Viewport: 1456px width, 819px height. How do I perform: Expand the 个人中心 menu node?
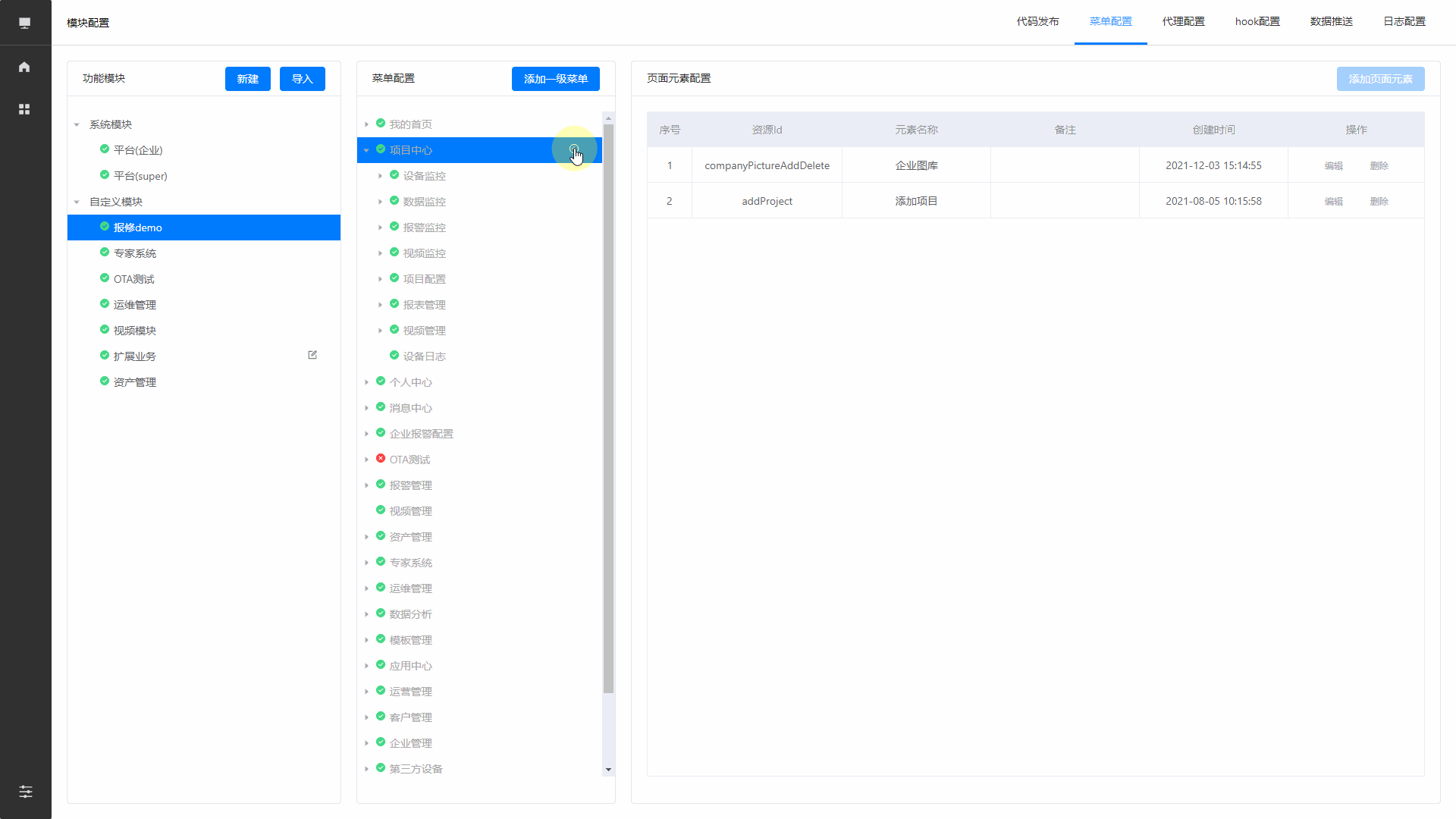[367, 382]
